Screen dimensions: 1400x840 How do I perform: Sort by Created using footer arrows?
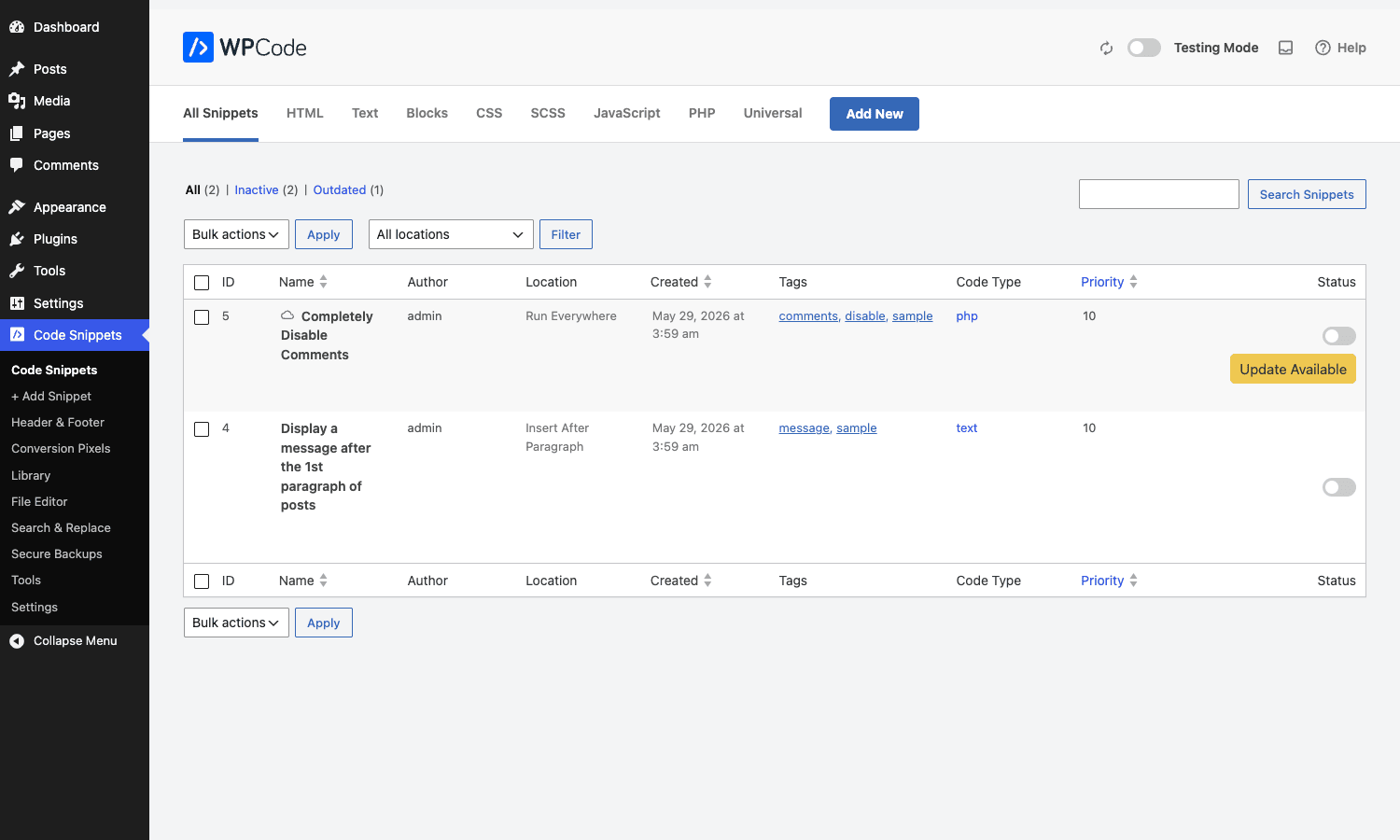707,581
